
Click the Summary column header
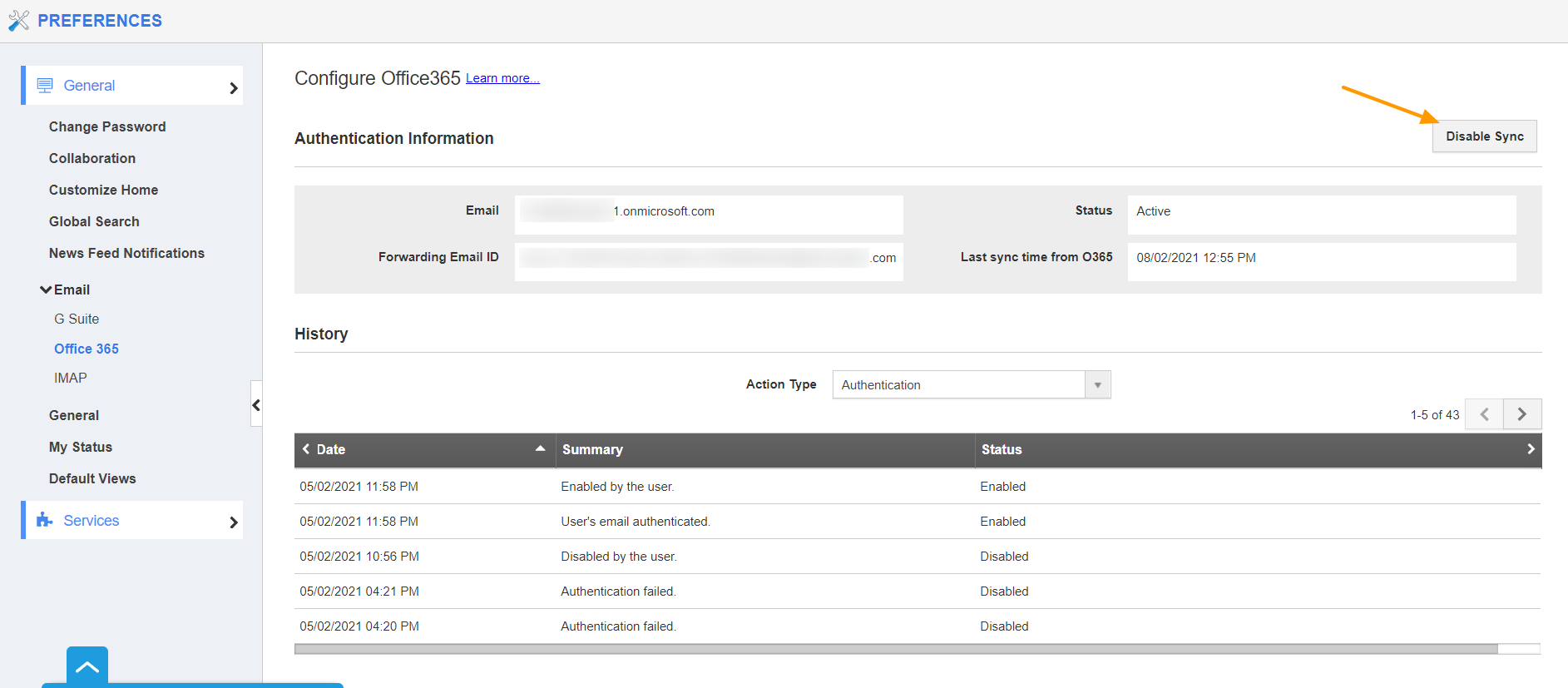(765, 449)
